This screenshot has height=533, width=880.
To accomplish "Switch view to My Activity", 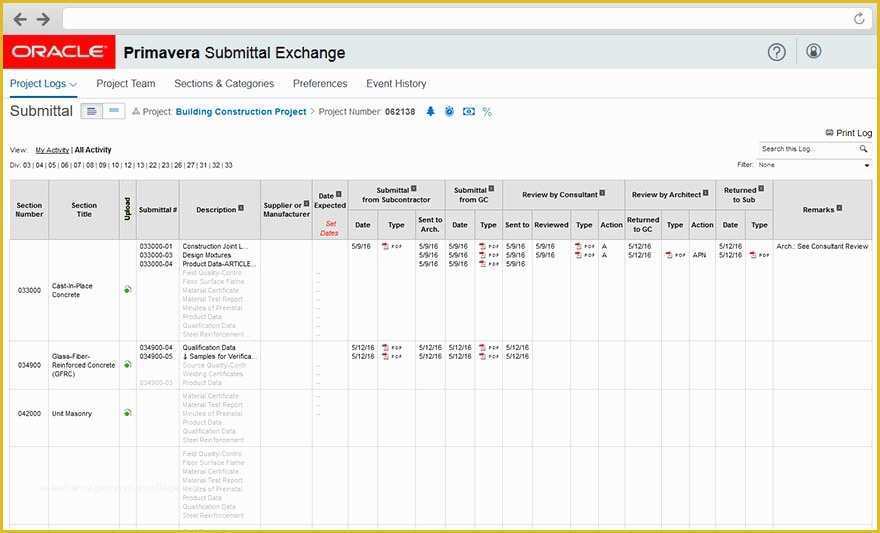I will click(52, 150).
